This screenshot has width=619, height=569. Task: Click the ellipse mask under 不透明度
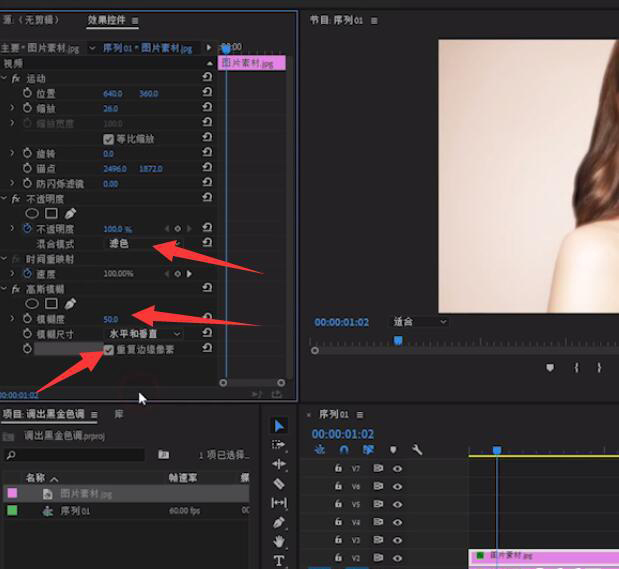(32, 214)
